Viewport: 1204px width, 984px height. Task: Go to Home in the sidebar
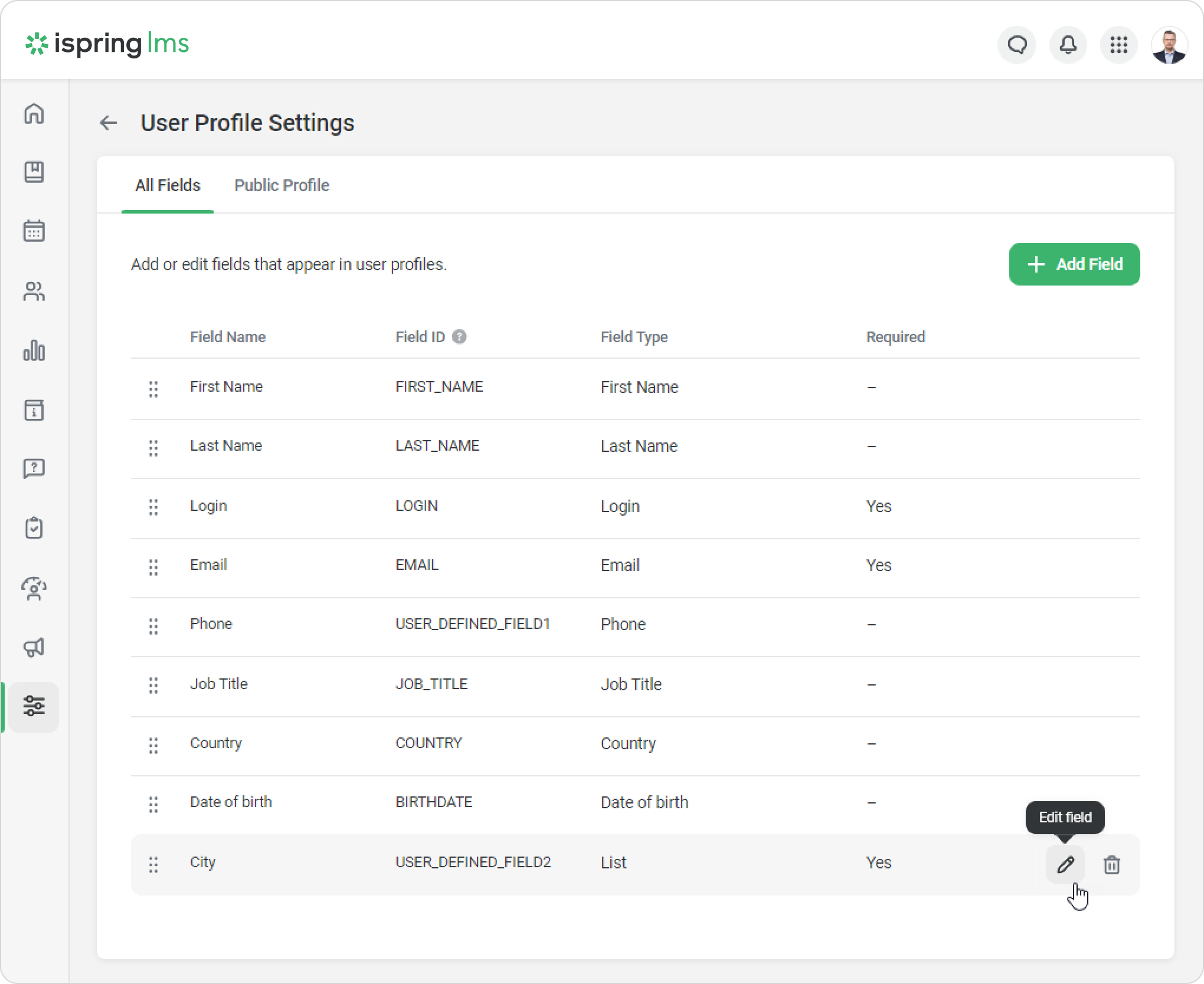click(34, 113)
